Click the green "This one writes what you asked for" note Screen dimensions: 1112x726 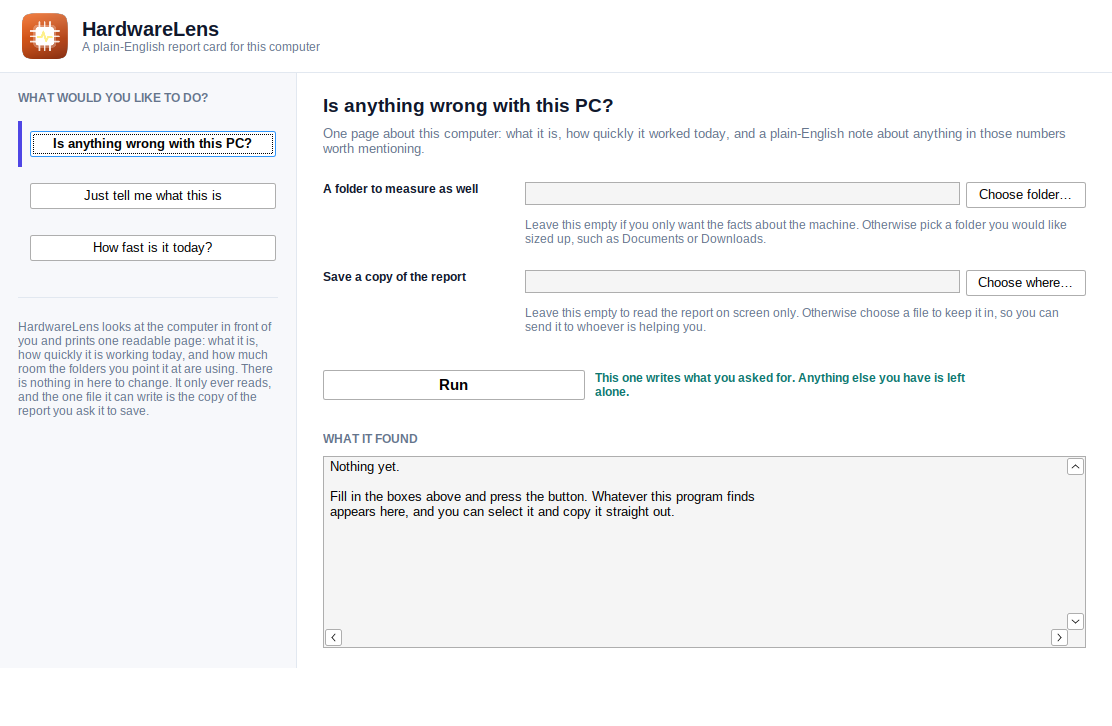click(779, 385)
